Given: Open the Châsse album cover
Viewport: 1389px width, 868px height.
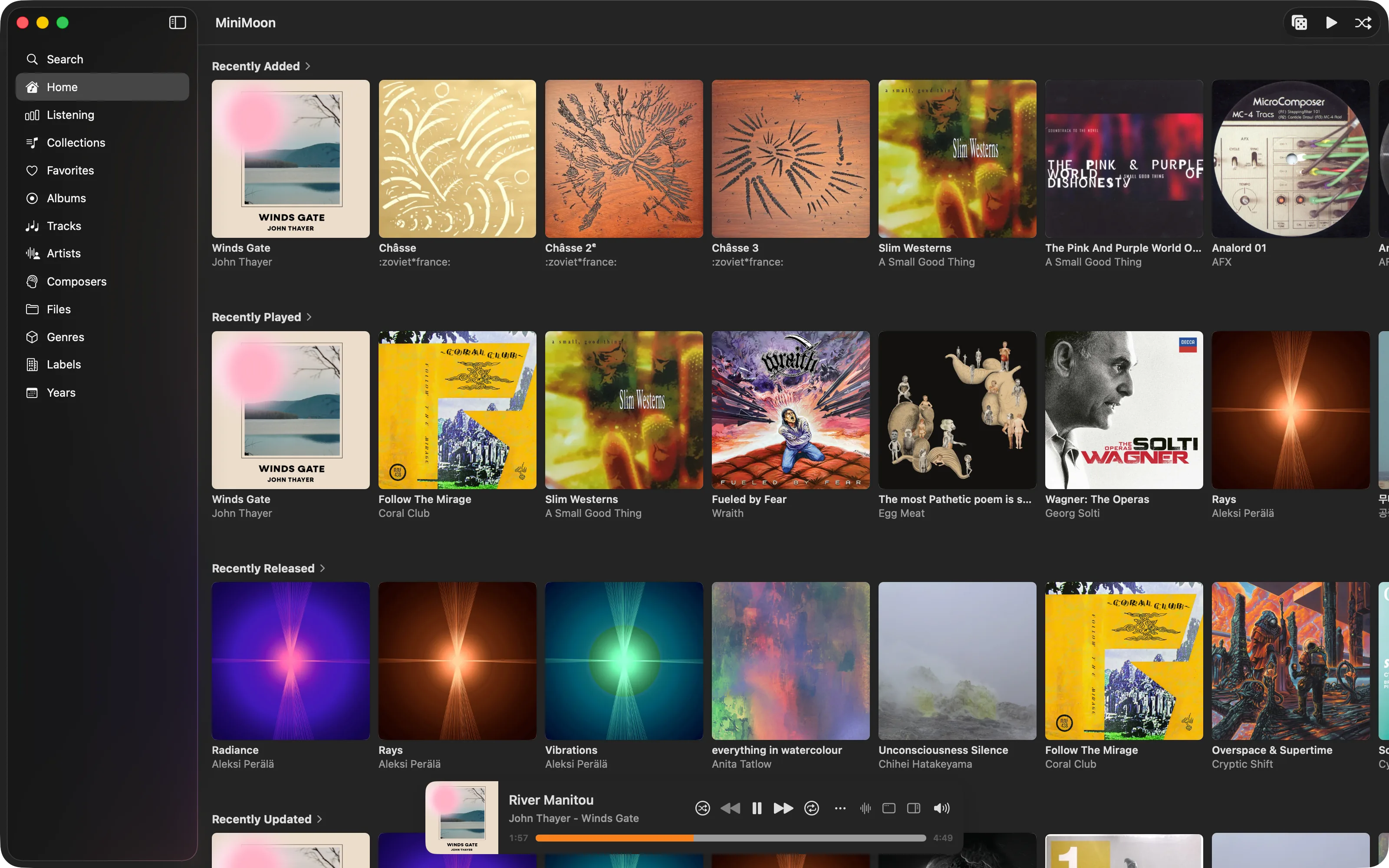Looking at the screenshot, I should click(458, 158).
